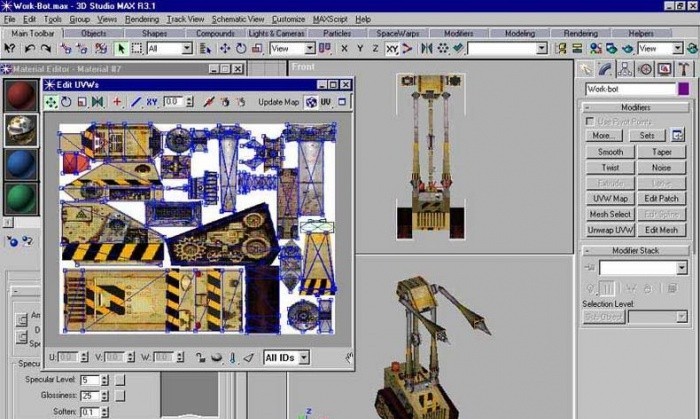700x419 pixels.
Task: Select the Move tool in Edit UVWs
Action: point(51,102)
